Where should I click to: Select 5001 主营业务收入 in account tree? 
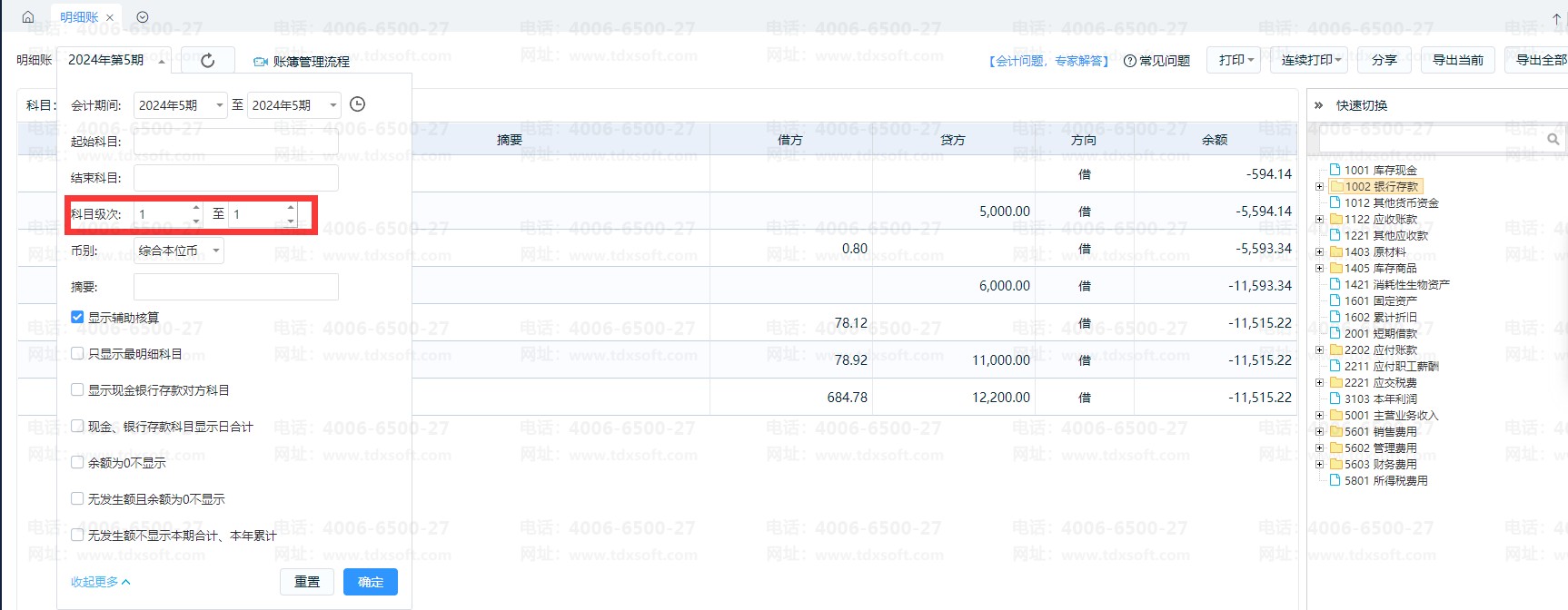click(x=1391, y=416)
